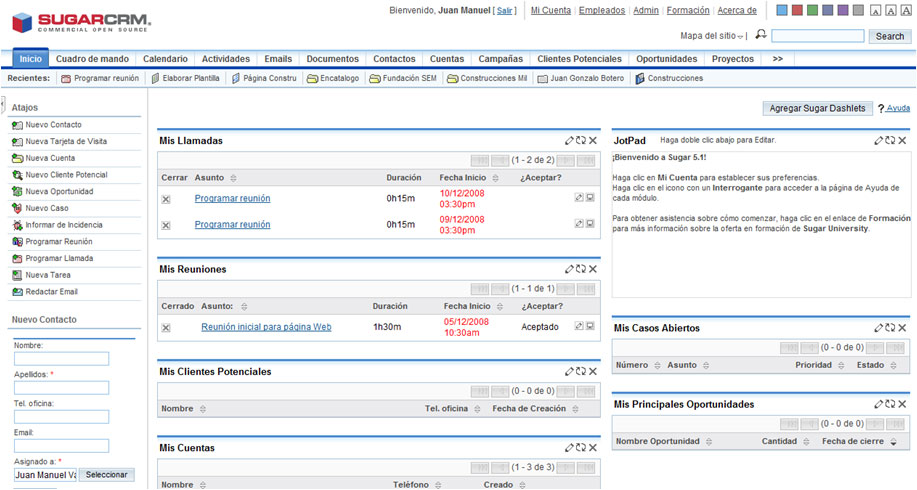Viewport: 917px width, 490px height.
Task: Open the Reunión inicial para página Web link
Action: (x=266, y=327)
